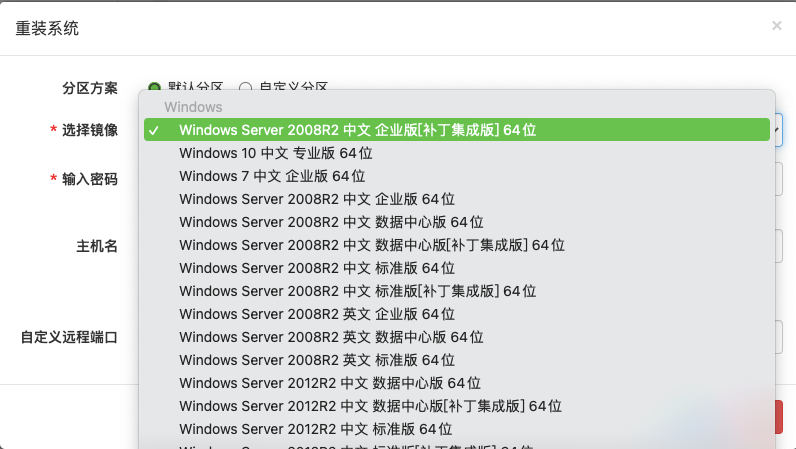Choose Windows Server 2008R2 中文 标准版[补丁集成版] 64位
This screenshot has width=796, height=449.
point(457,291)
